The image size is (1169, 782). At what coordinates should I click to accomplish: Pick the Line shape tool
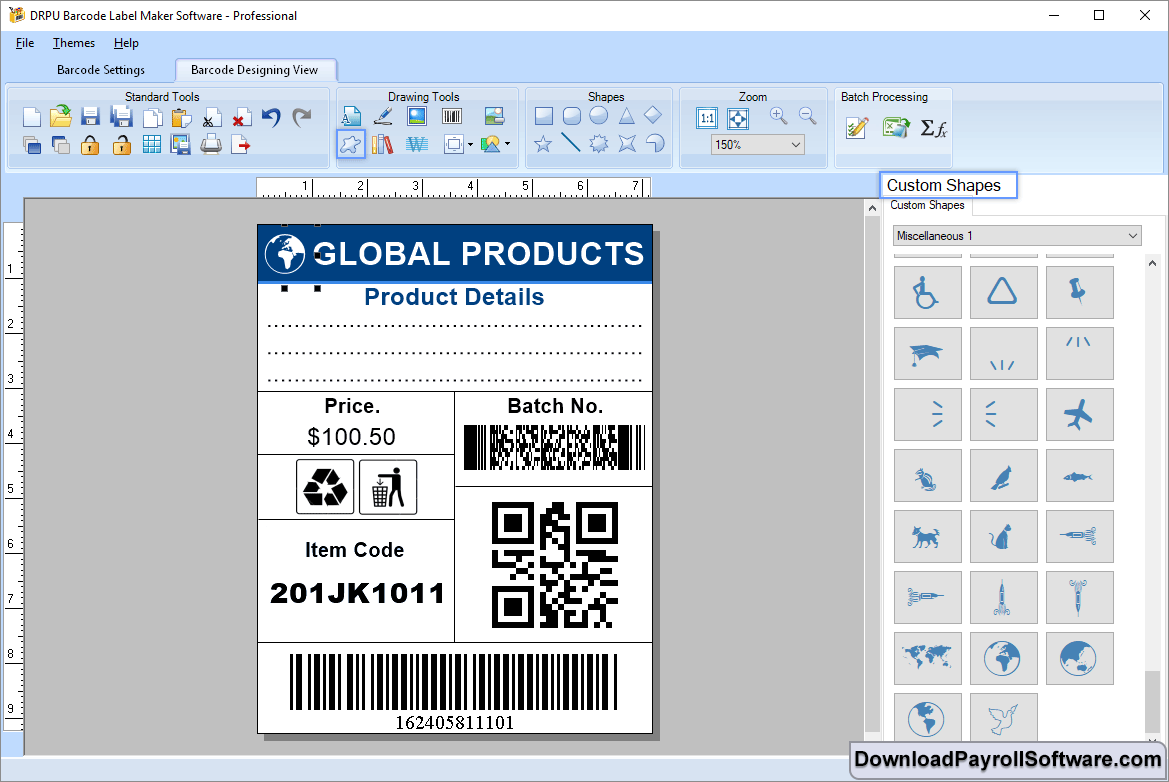pyautogui.click(x=571, y=144)
